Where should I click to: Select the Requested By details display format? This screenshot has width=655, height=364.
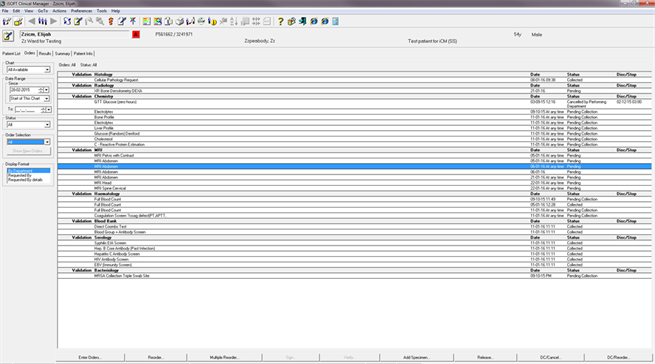pyautogui.click(x=25, y=180)
